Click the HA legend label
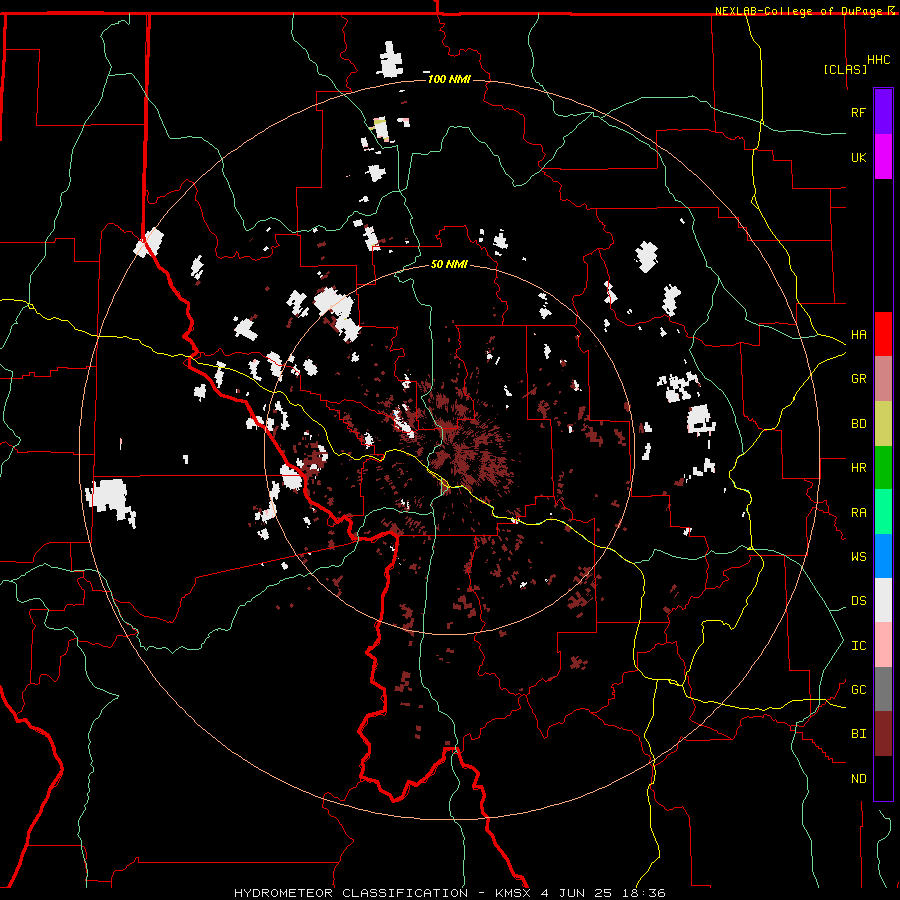The height and width of the screenshot is (900, 900). pyautogui.click(x=858, y=335)
